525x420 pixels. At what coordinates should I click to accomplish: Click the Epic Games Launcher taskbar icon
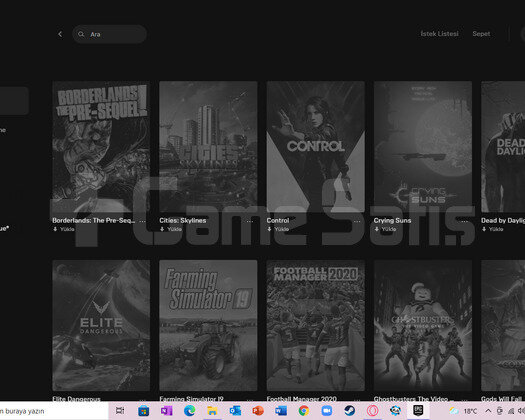(x=418, y=410)
